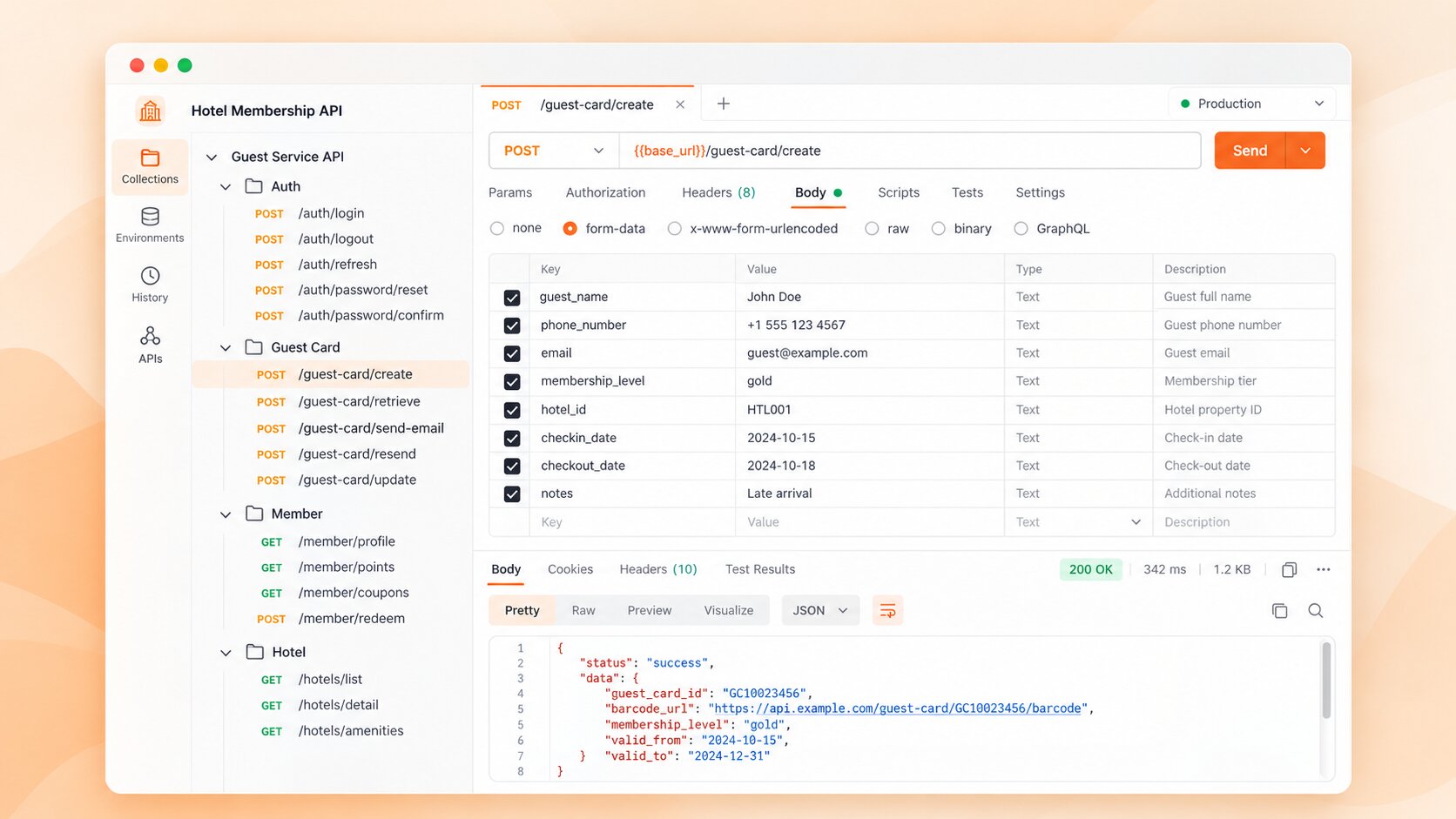The height and width of the screenshot is (819, 1456).
Task: Select the none body type radio
Action: [x=497, y=228]
